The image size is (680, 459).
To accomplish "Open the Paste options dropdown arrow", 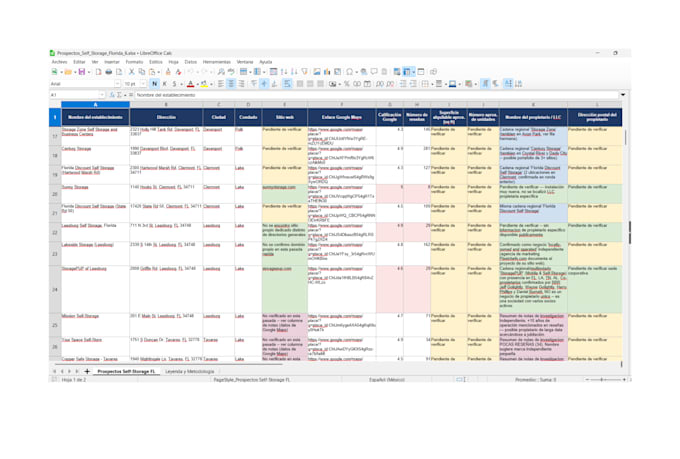I will [159, 72].
